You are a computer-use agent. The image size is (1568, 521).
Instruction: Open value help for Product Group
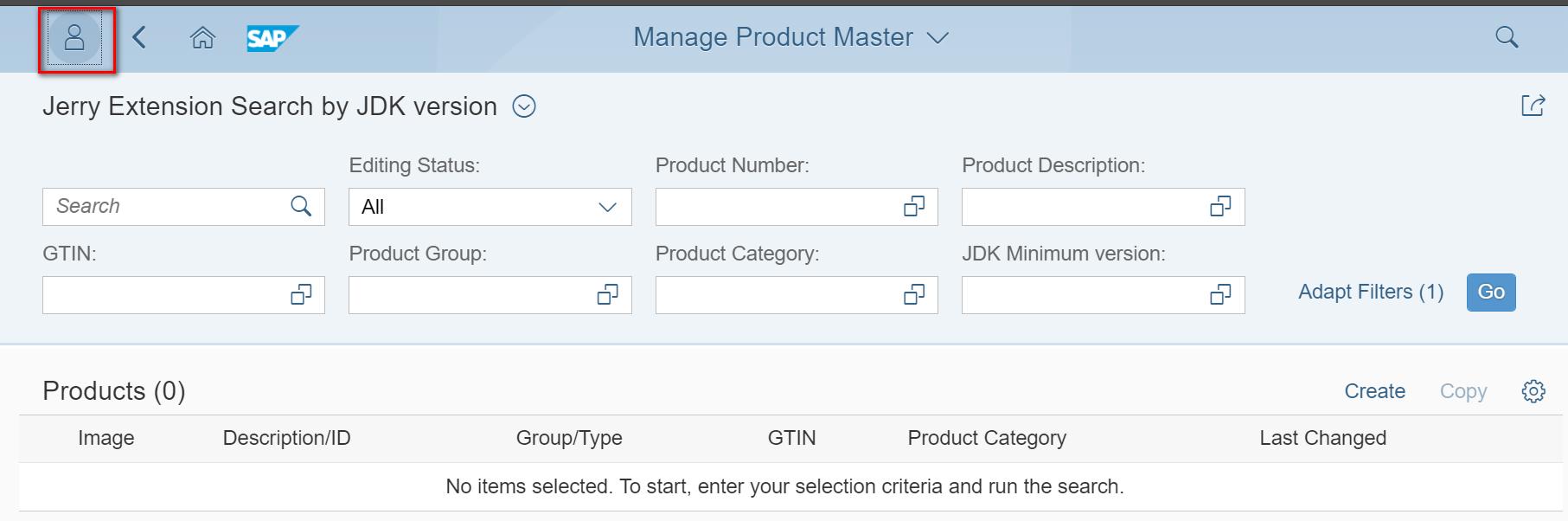click(x=607, y=295)
